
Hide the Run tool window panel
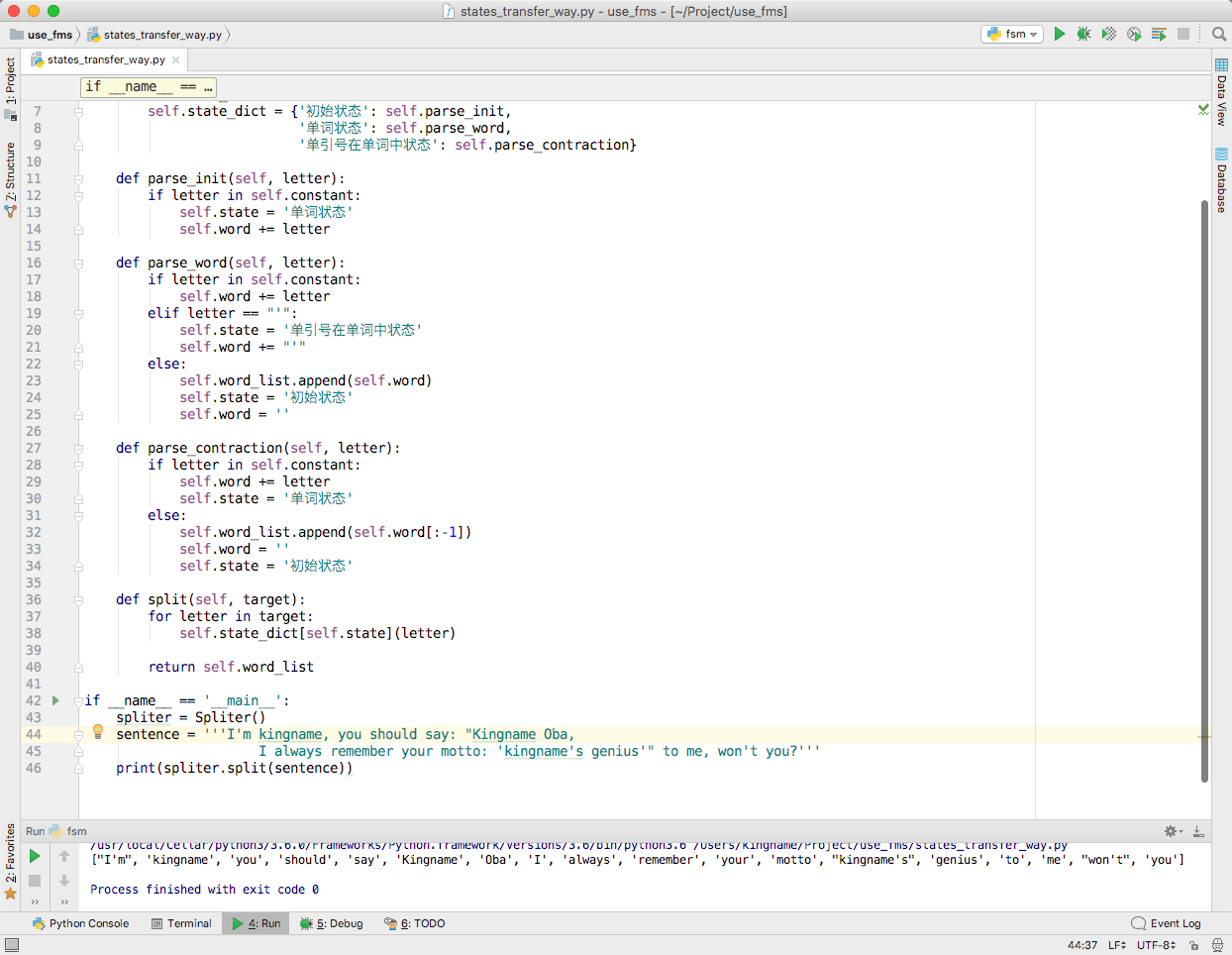coord(1198,831)
